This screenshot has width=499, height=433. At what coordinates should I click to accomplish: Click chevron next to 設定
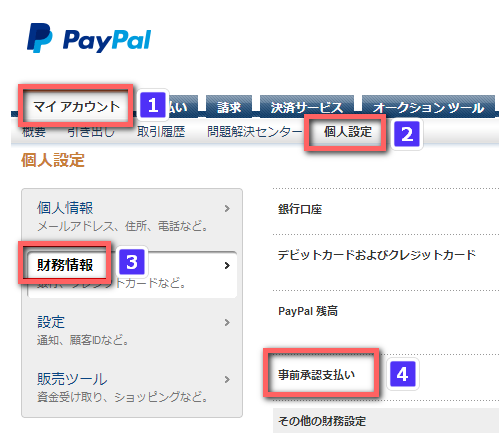tap(227, 322)
